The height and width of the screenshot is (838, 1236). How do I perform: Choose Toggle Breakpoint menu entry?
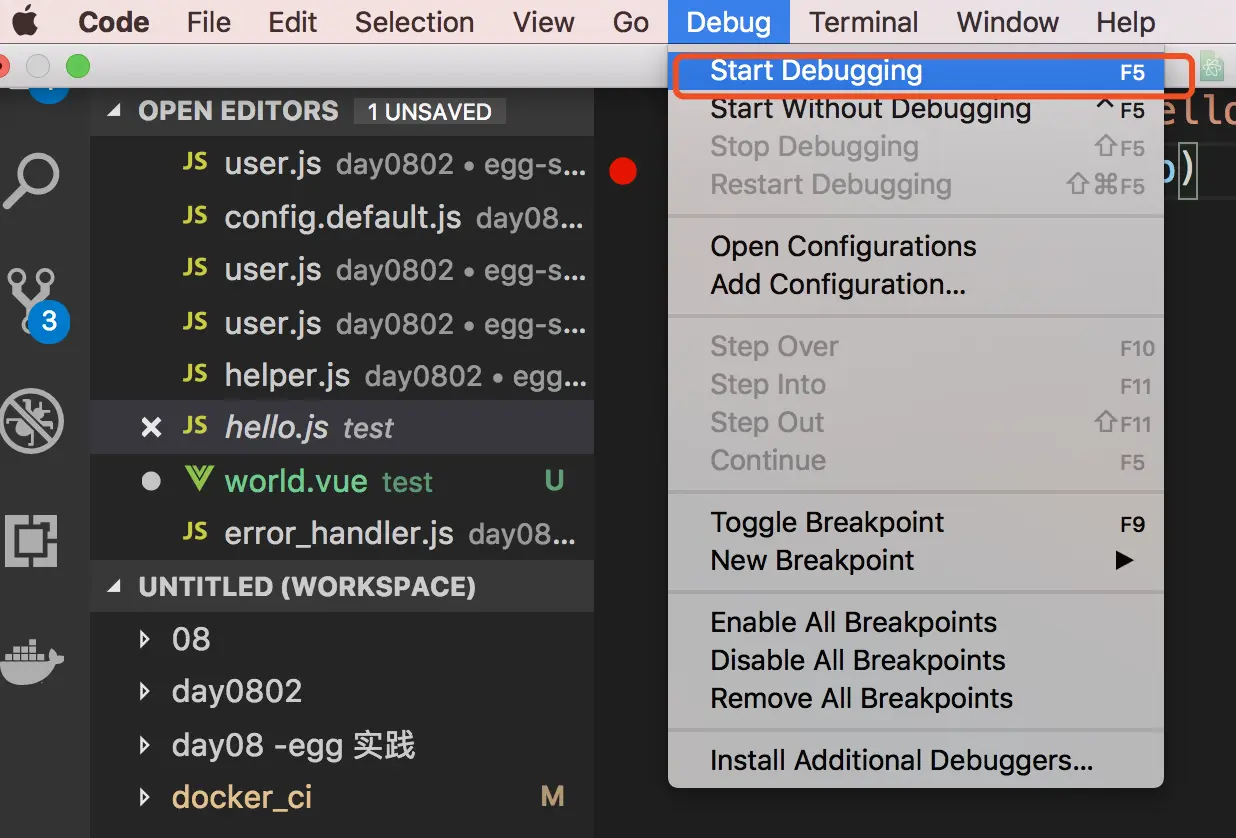[x=916, y=522]
